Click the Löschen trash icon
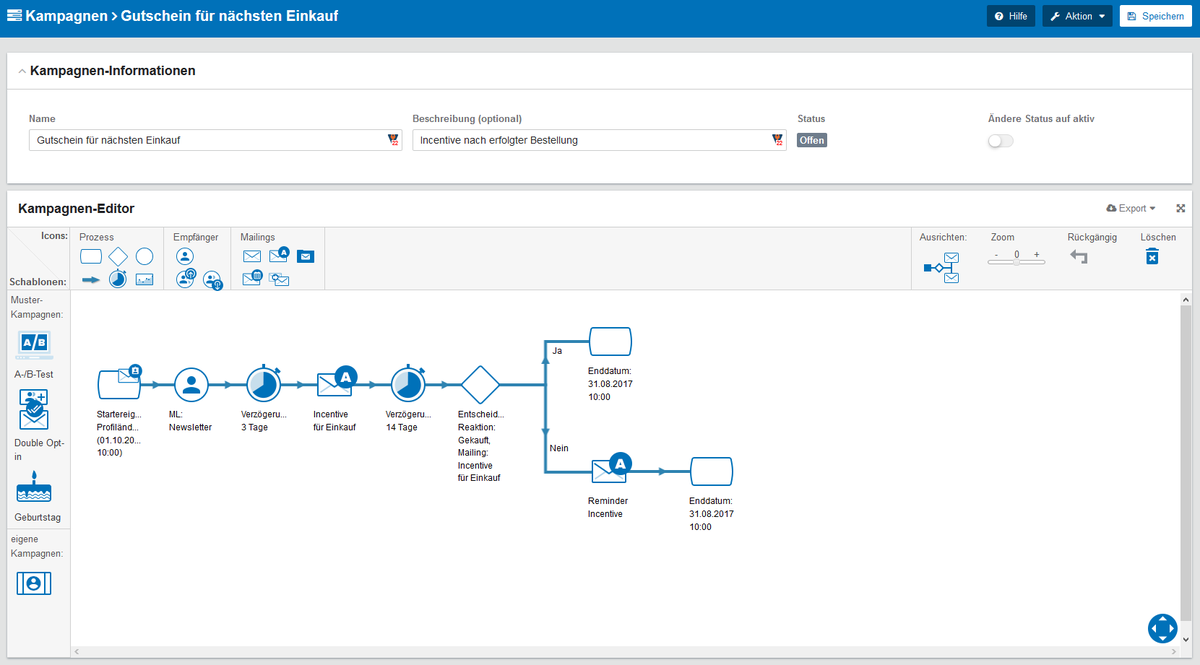Image resolution: width=1200 pixels, height=665 pixels. (x=1152, y=257)
